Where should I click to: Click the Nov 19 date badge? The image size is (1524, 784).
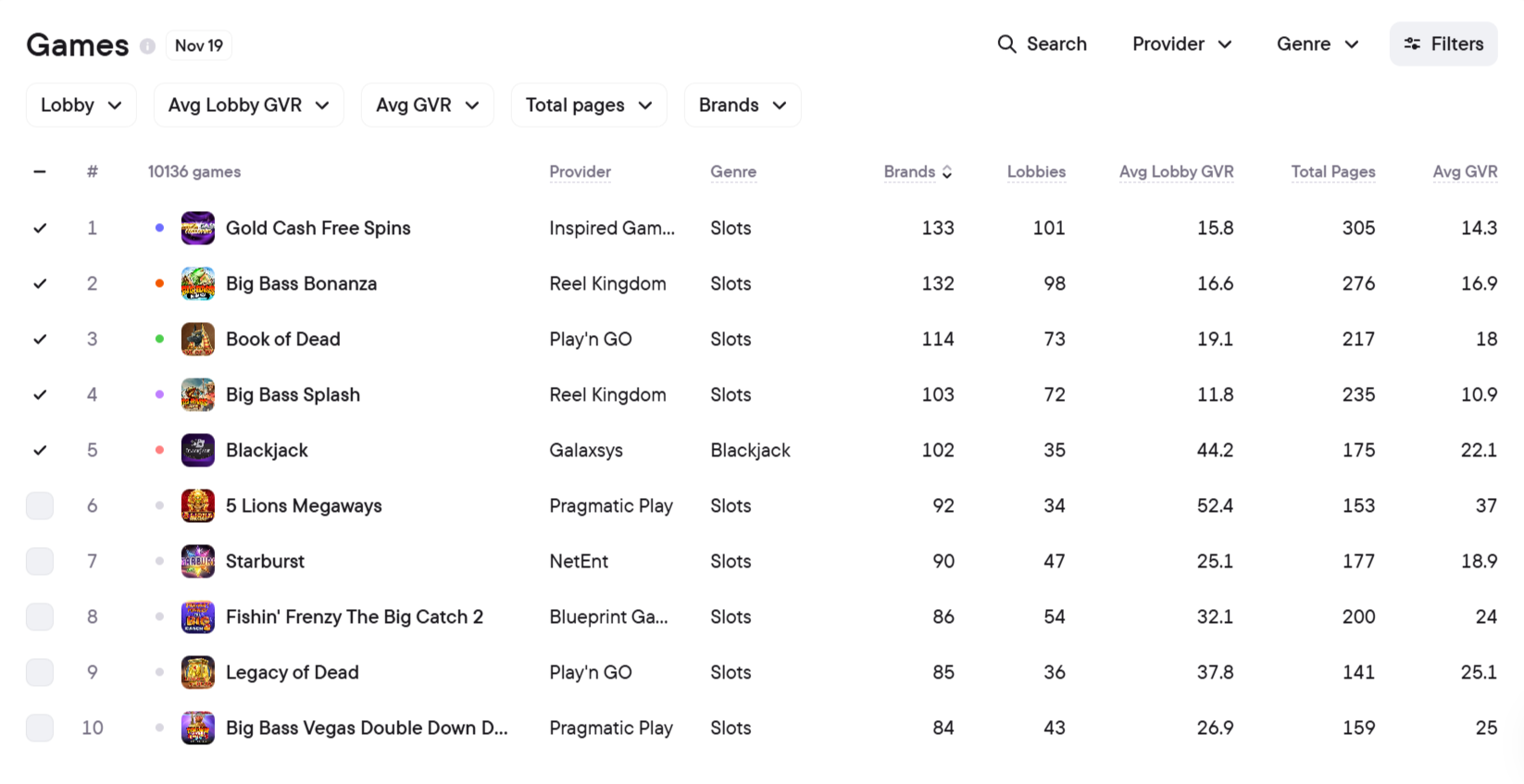tap(198, 45)
